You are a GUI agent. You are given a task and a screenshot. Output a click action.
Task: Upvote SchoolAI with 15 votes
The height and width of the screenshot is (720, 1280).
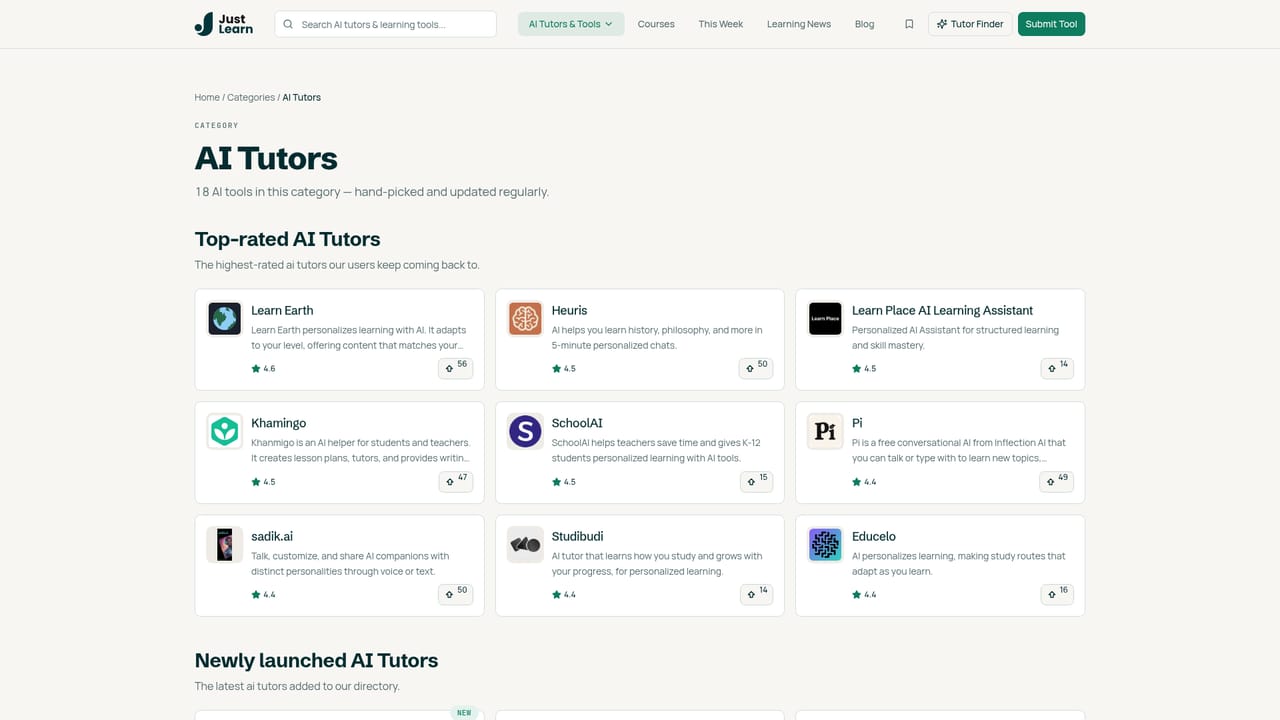pyautogui.click(x=756, y=481)
